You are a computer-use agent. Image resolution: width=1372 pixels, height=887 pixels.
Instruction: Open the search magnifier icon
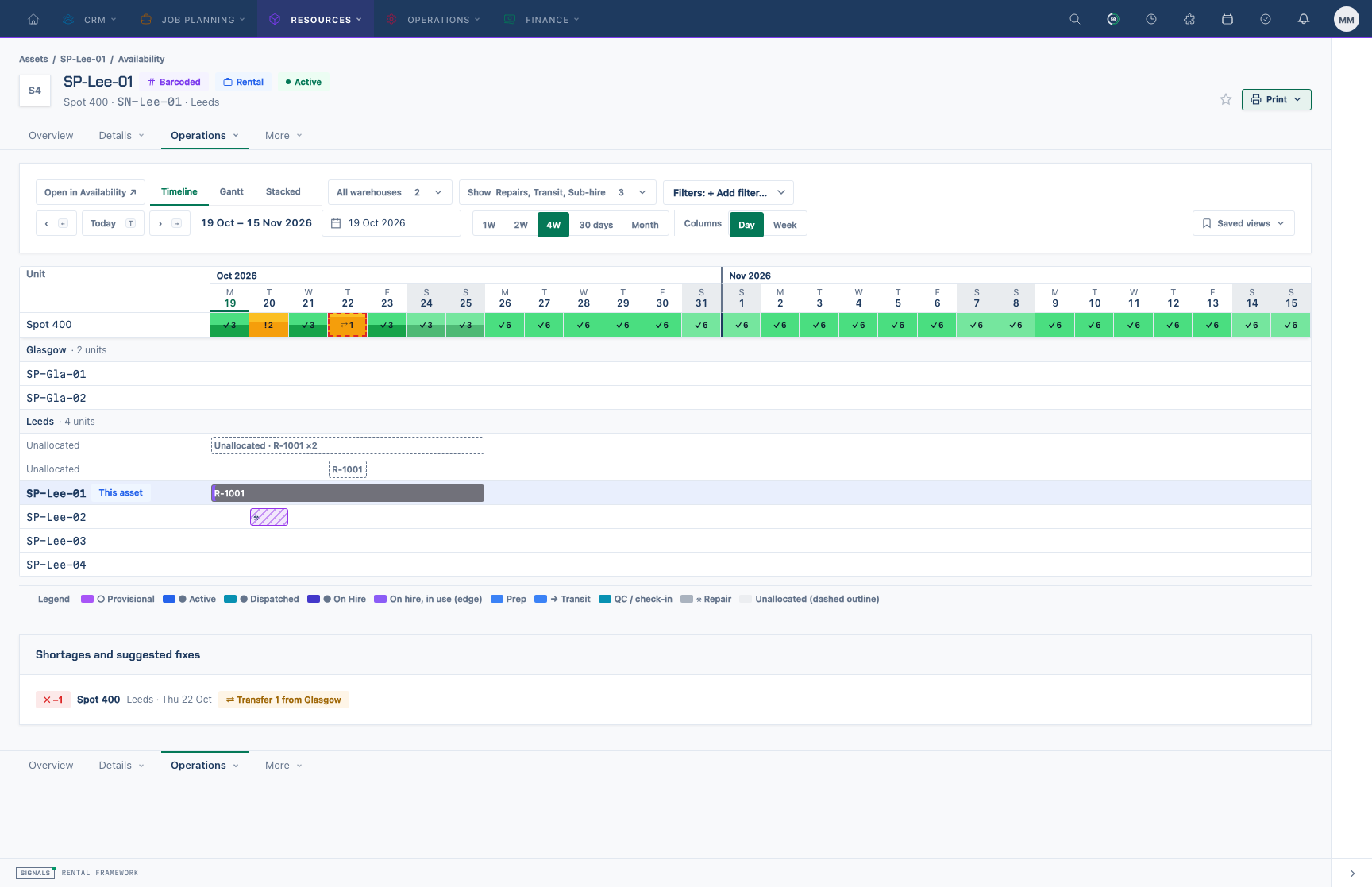[x=1075, y=19]
